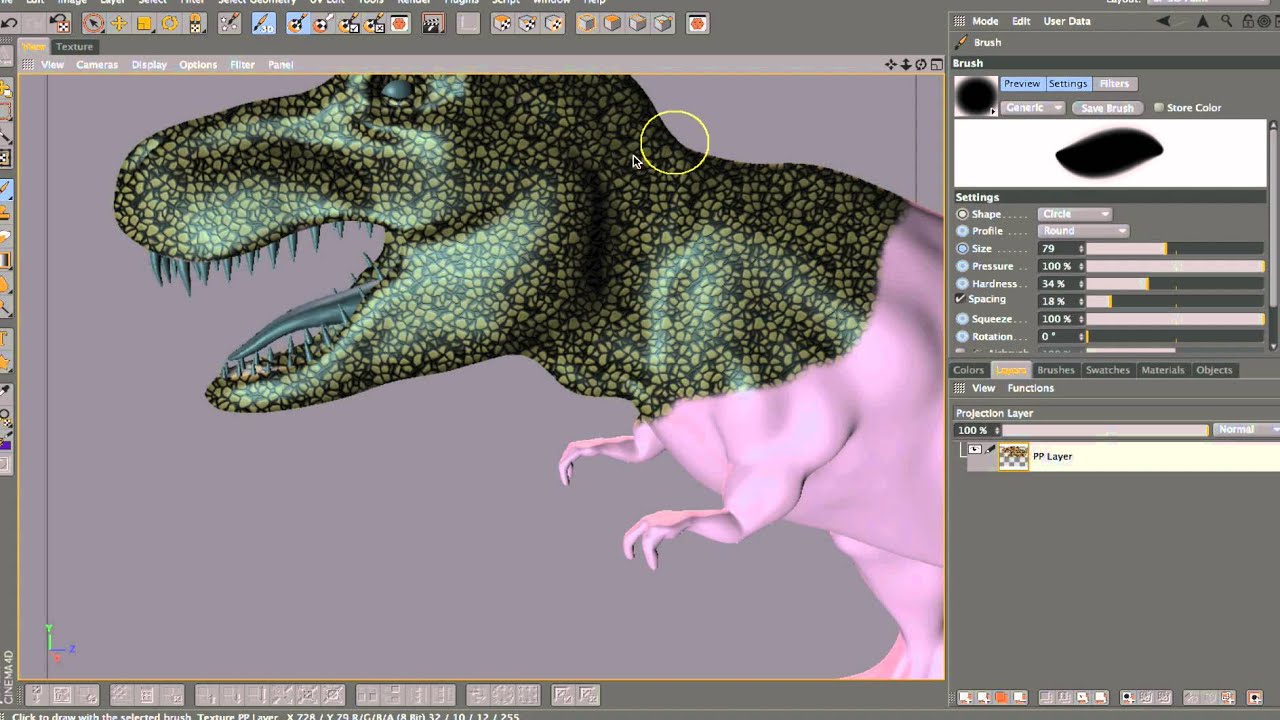The image size is (1280, 720).
Task: Click the Filters button in Brush panel
Action: 1114,84
